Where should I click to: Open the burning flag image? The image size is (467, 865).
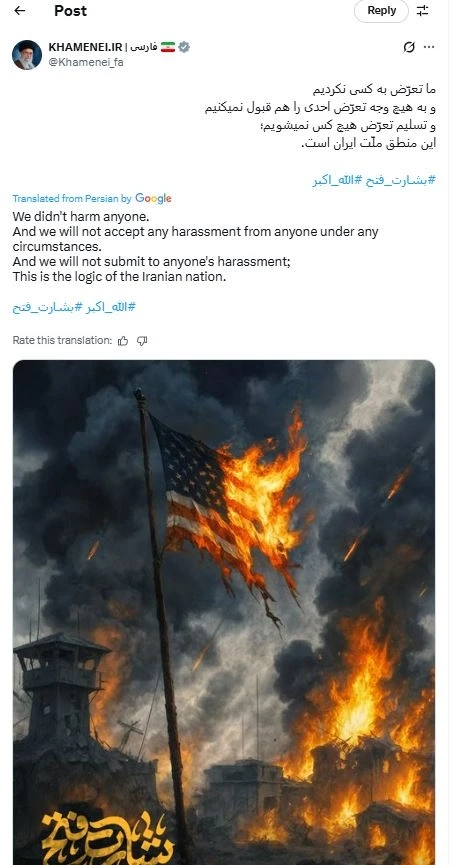coord(224,612)
